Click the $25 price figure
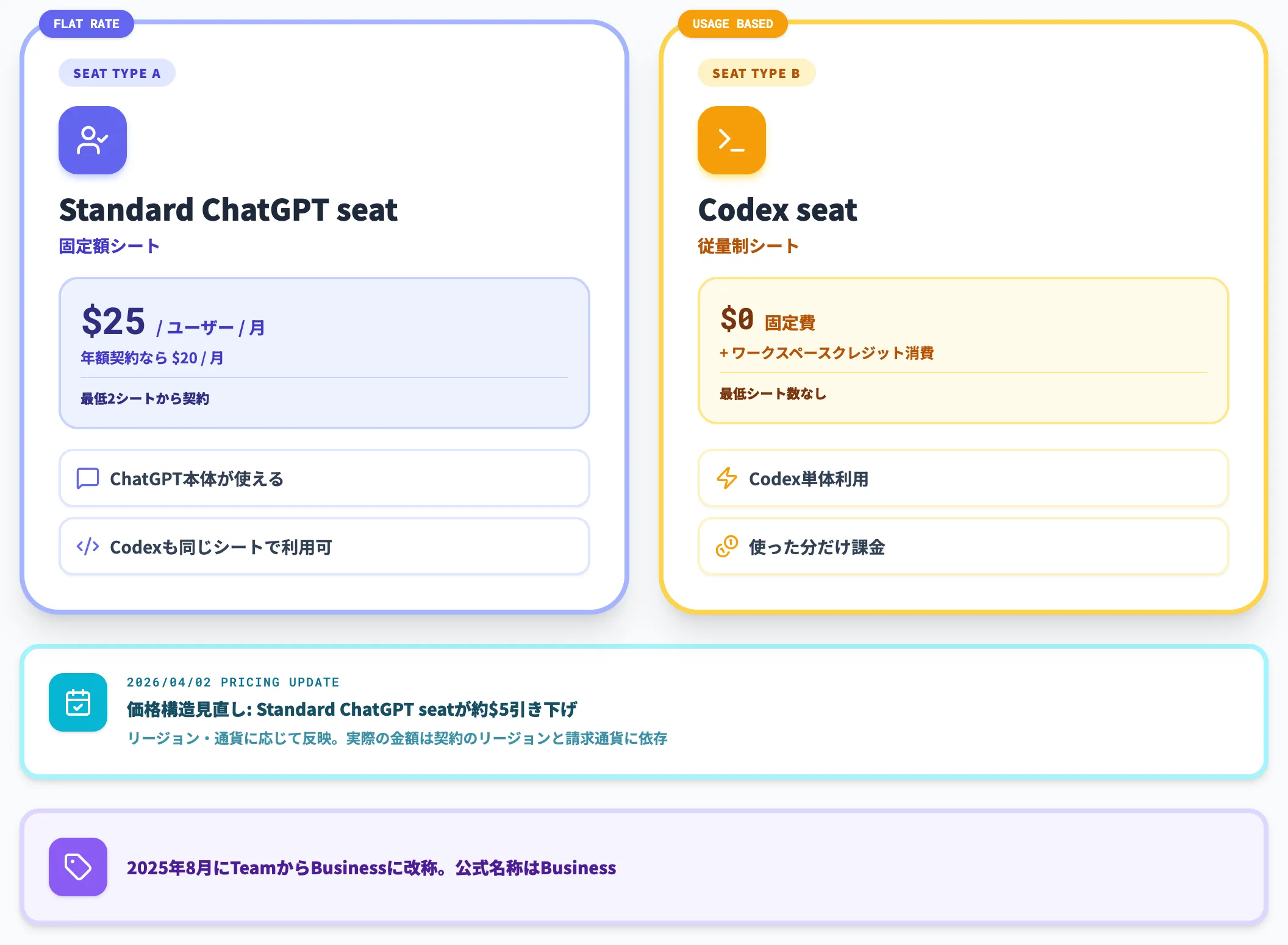 click(x=113, y=321)
